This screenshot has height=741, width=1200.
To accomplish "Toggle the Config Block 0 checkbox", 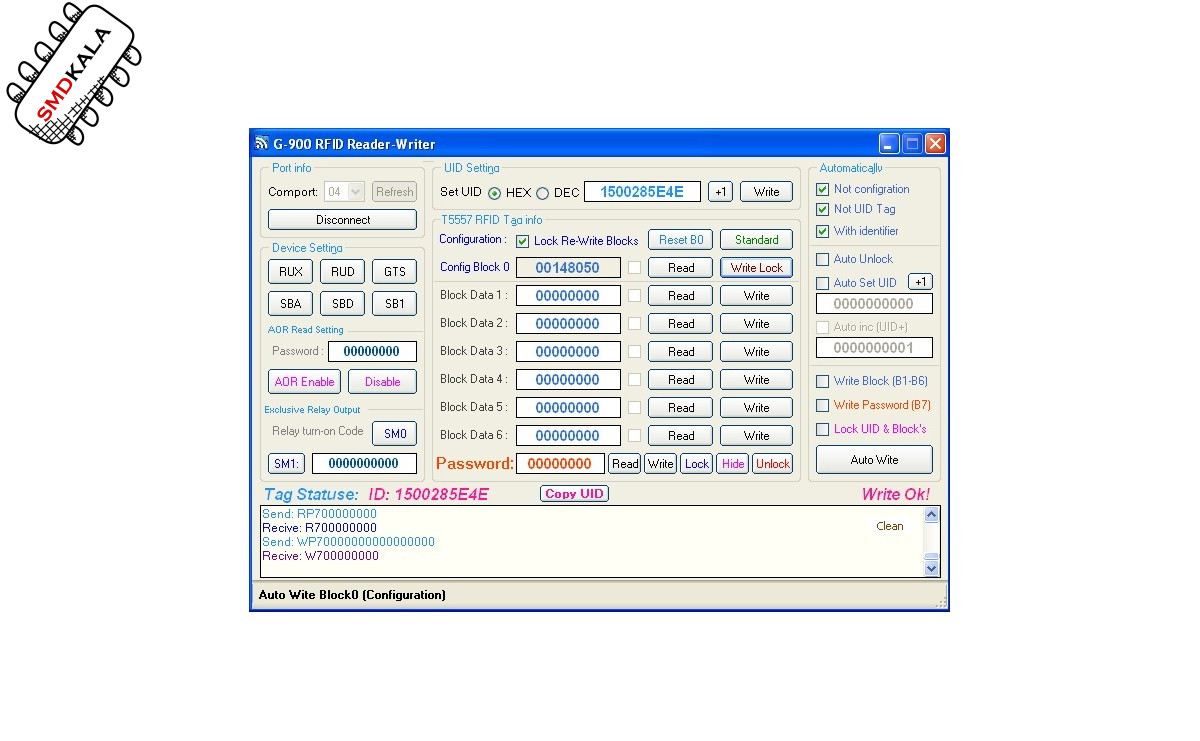I will coord(634,268).
